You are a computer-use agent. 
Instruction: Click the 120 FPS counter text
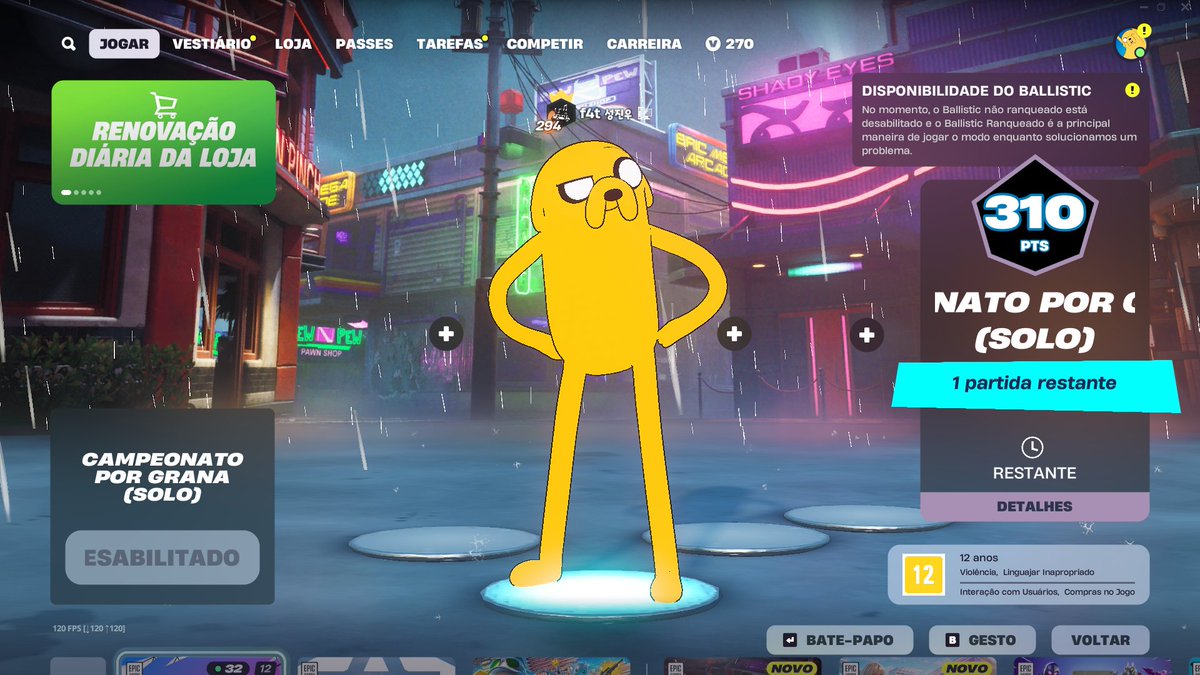point(88,629)
